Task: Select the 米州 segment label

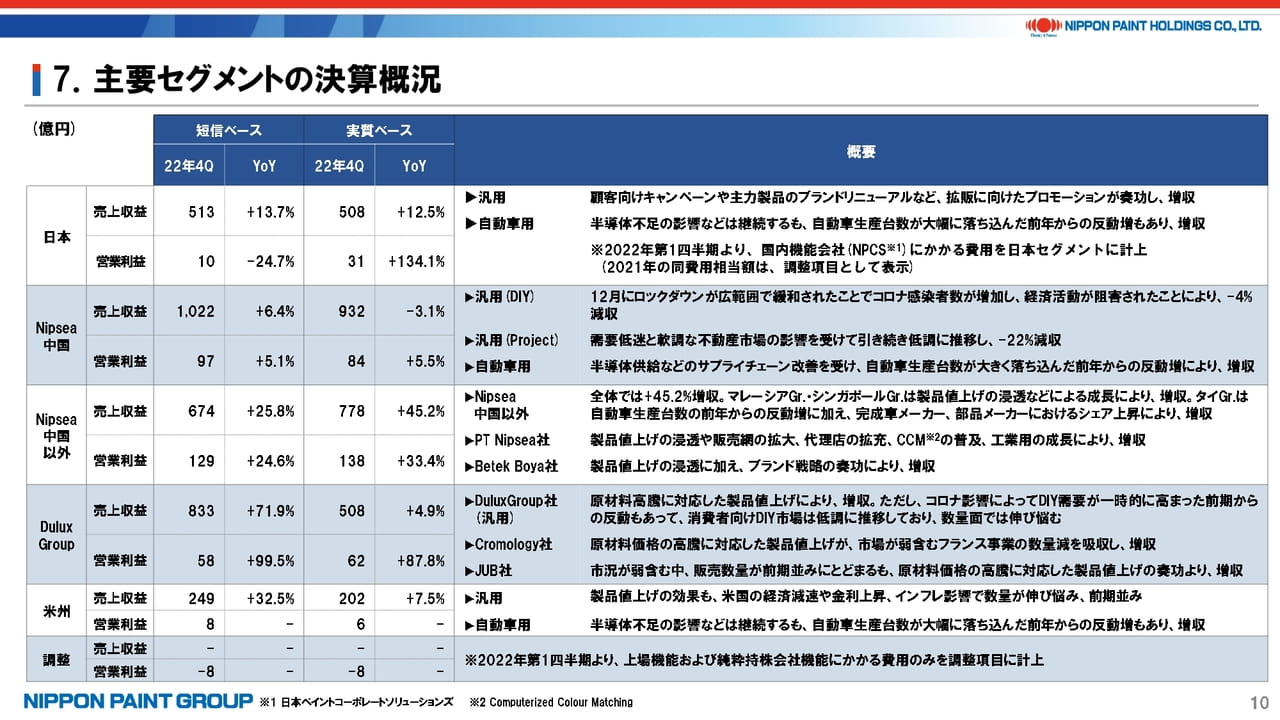Action: [x=56, y=610]
